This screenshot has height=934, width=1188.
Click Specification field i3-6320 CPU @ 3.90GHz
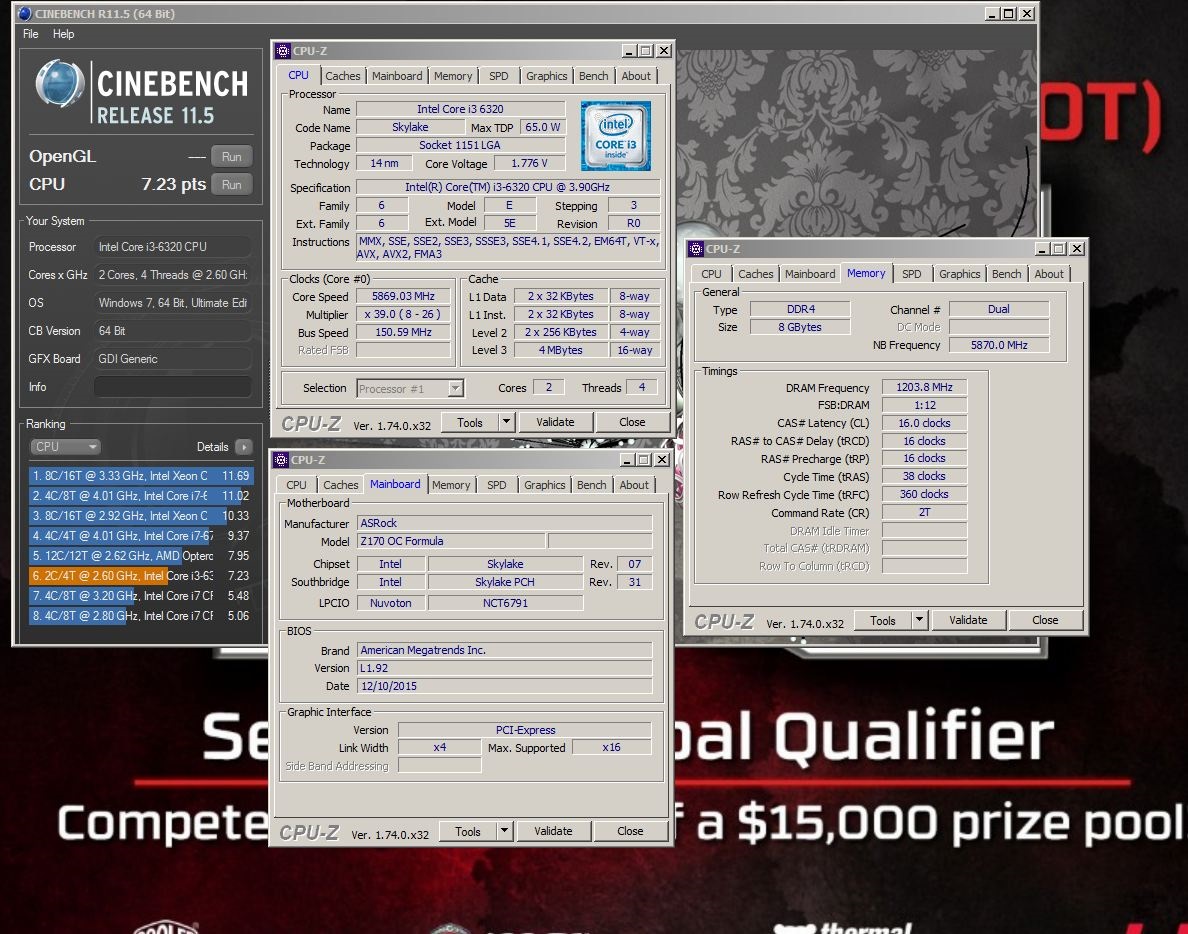[x=508, y=187]
